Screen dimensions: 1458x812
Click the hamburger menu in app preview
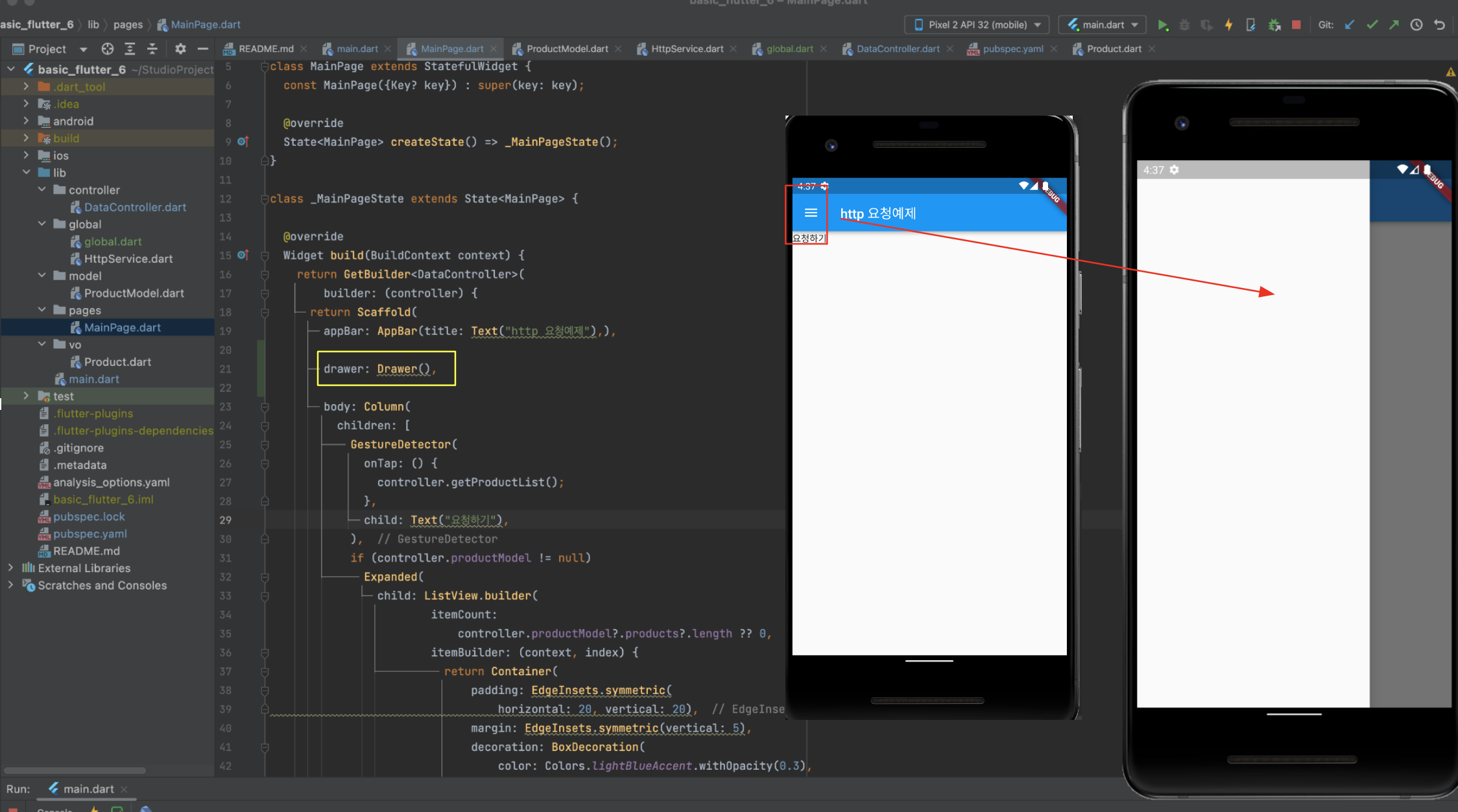point(811,213)
